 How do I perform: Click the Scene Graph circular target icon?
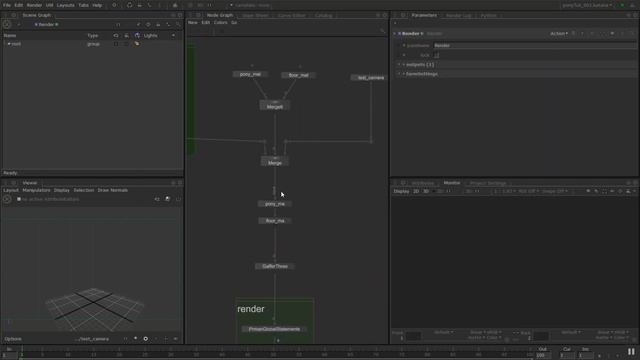(7, 24)
